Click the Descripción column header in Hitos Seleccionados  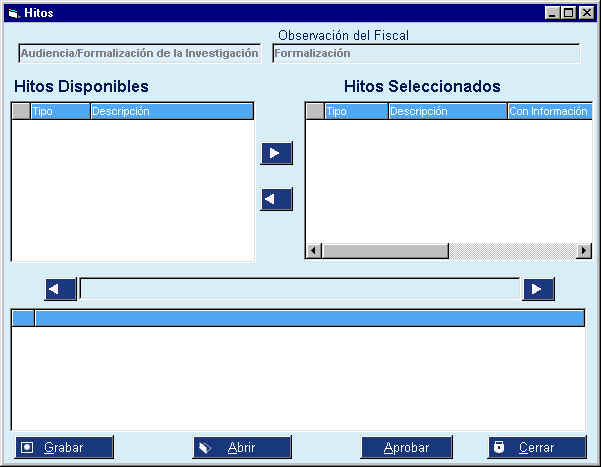point(448,111)
